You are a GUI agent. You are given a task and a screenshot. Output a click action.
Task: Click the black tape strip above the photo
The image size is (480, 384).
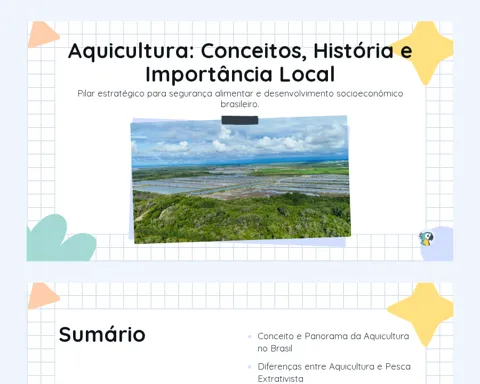[240, 120]
